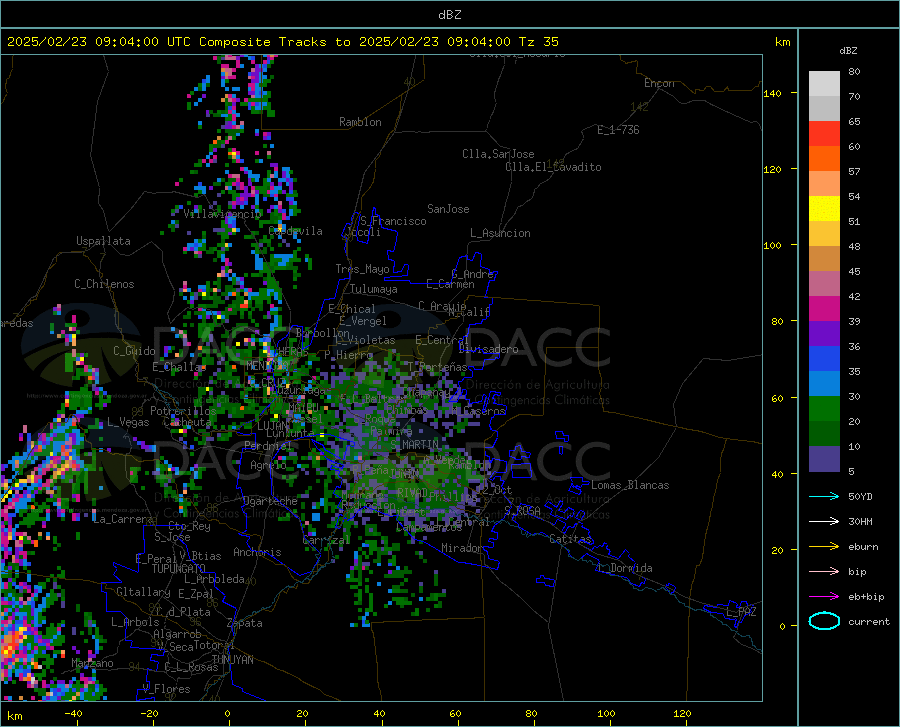Select the light grey 70-80 dBZ legend swatch
Viewport: 900px width, 727px height.
click(824, 84)
